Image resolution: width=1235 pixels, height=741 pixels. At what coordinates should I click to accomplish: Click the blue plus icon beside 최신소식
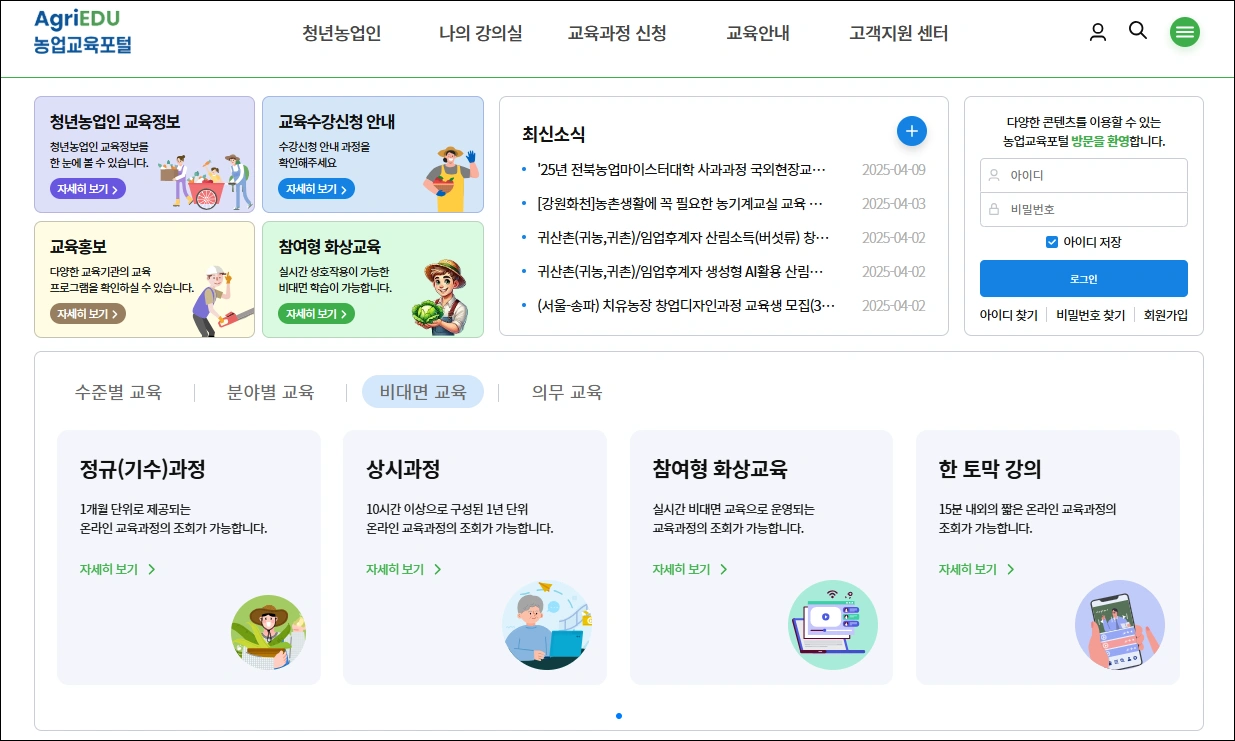(x=911, y=130)
